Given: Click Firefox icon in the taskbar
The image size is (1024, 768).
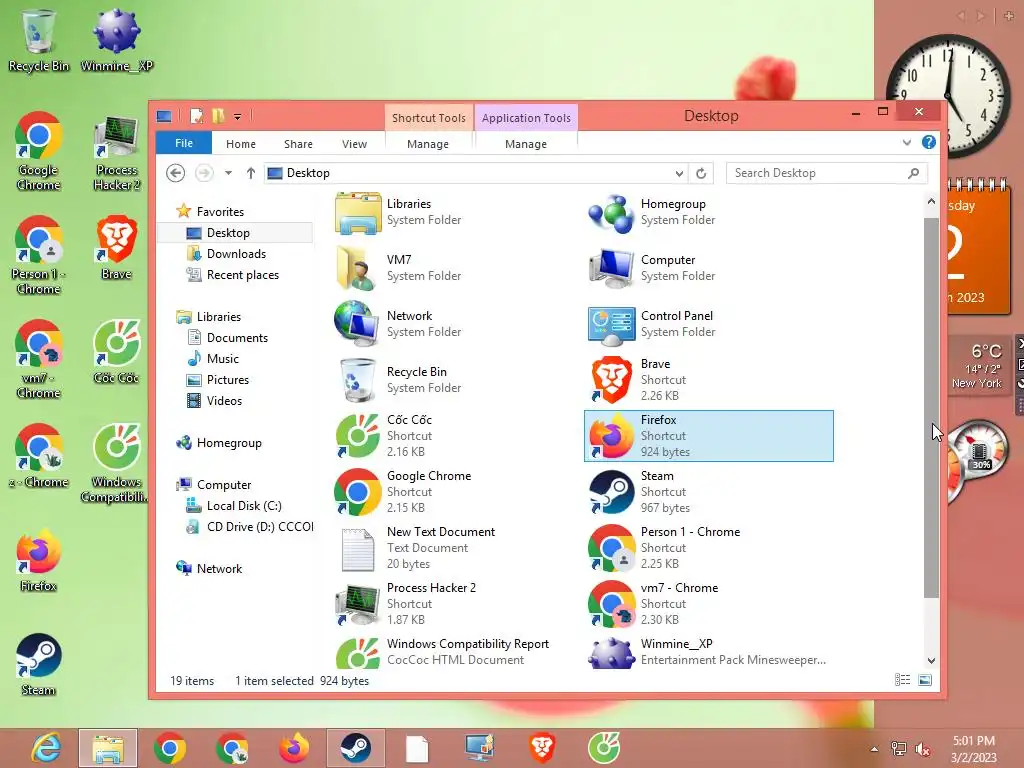Looking at the screenshot, I should coord(295,748).
